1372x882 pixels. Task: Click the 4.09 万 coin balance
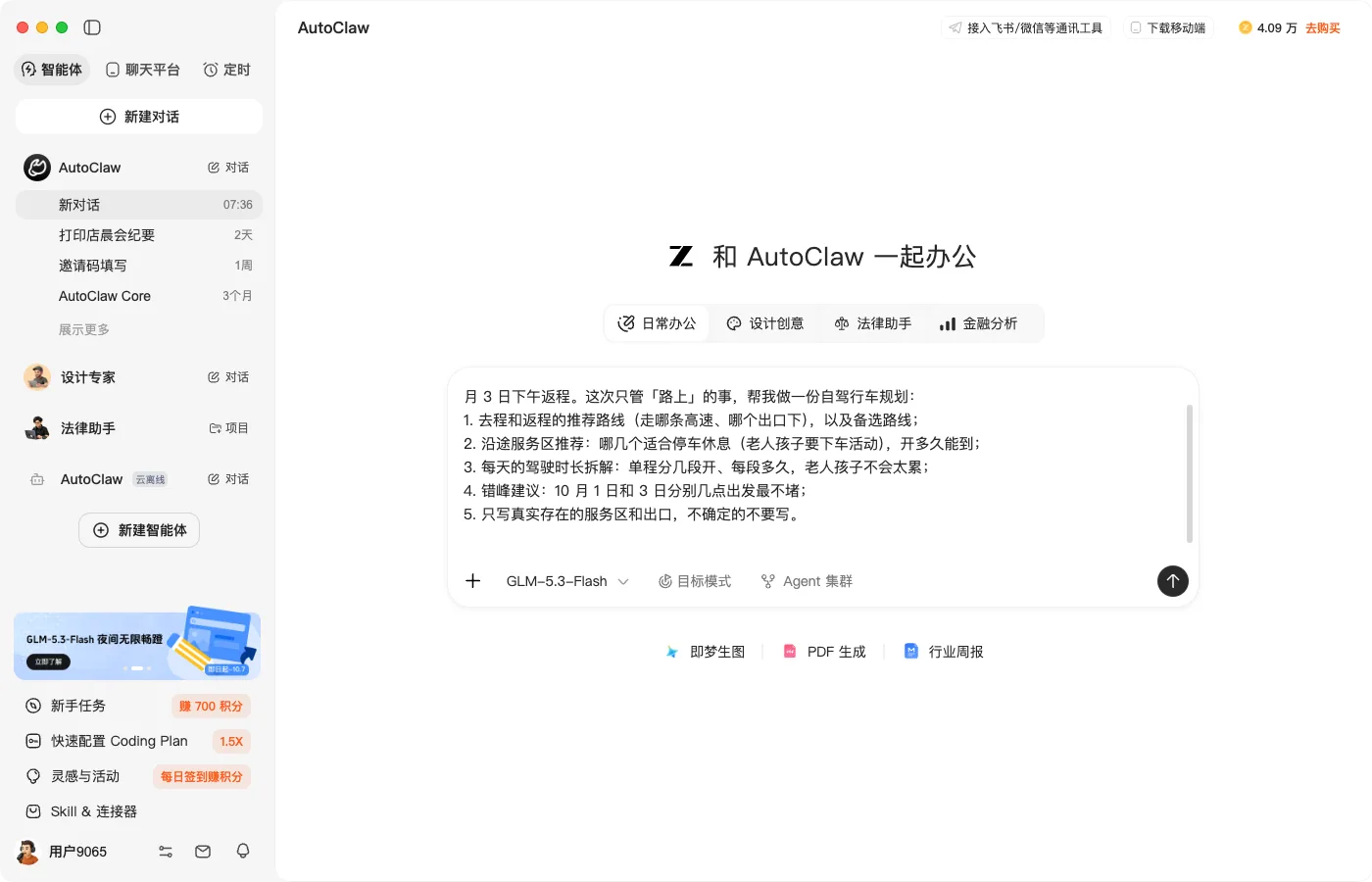[x=1267, y=27]
